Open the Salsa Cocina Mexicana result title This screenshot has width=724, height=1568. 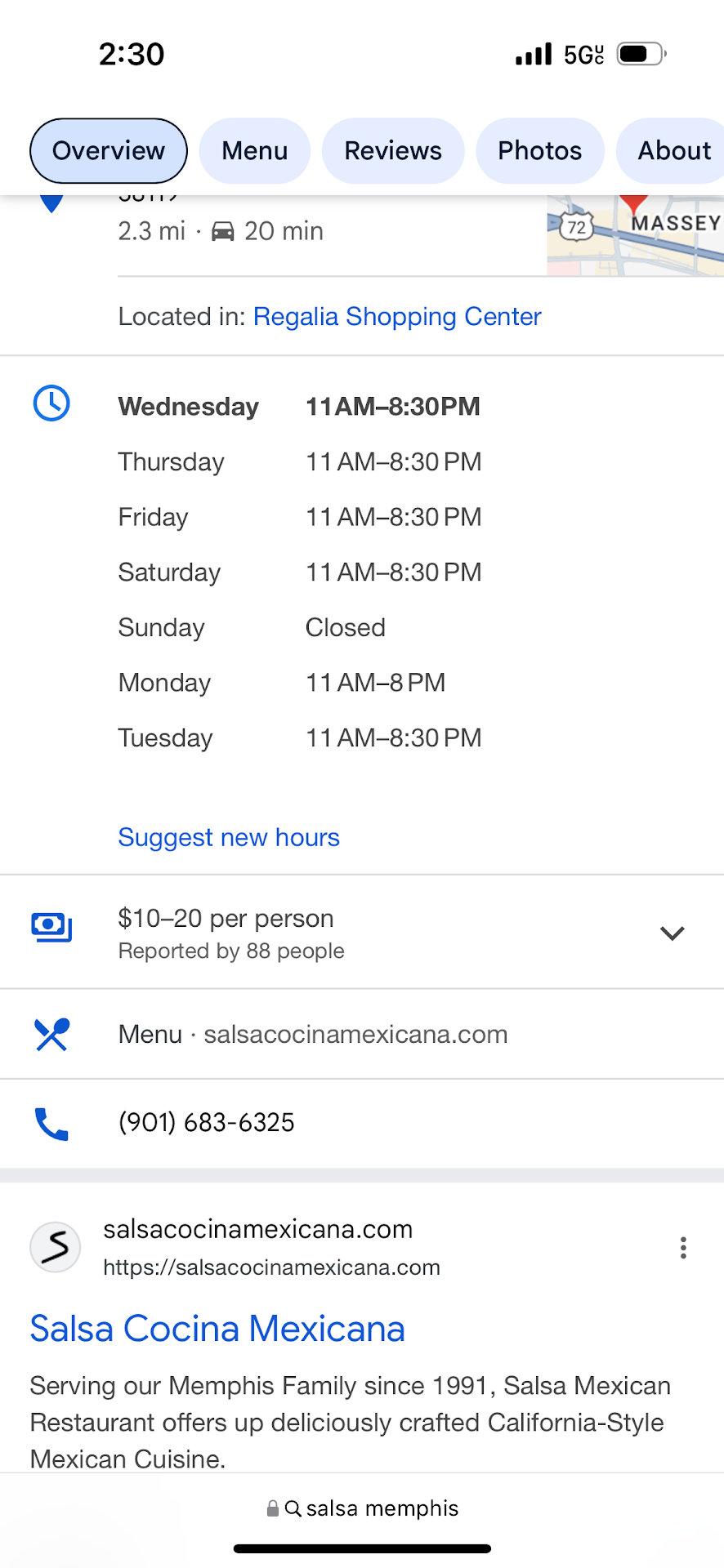point(217,1329)
